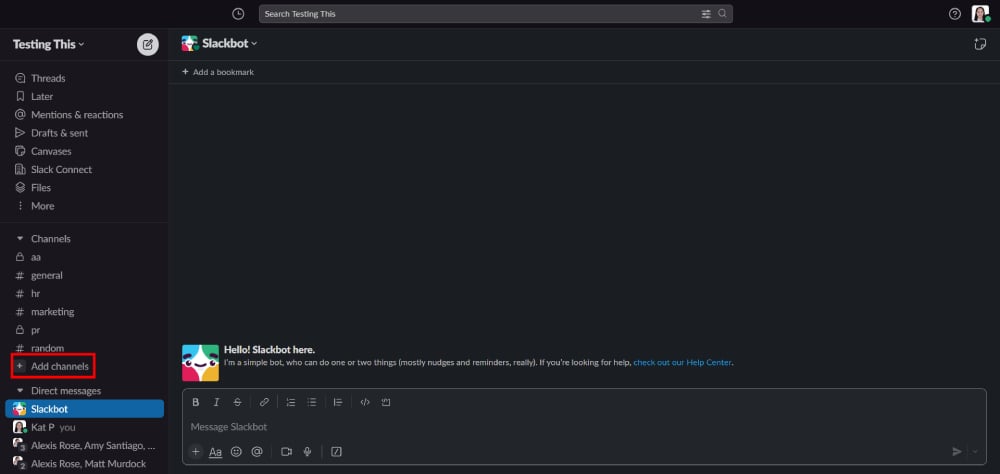Click Add a bookmark
The width and height of the screenshot is (1000, 474).
[217, 72]
